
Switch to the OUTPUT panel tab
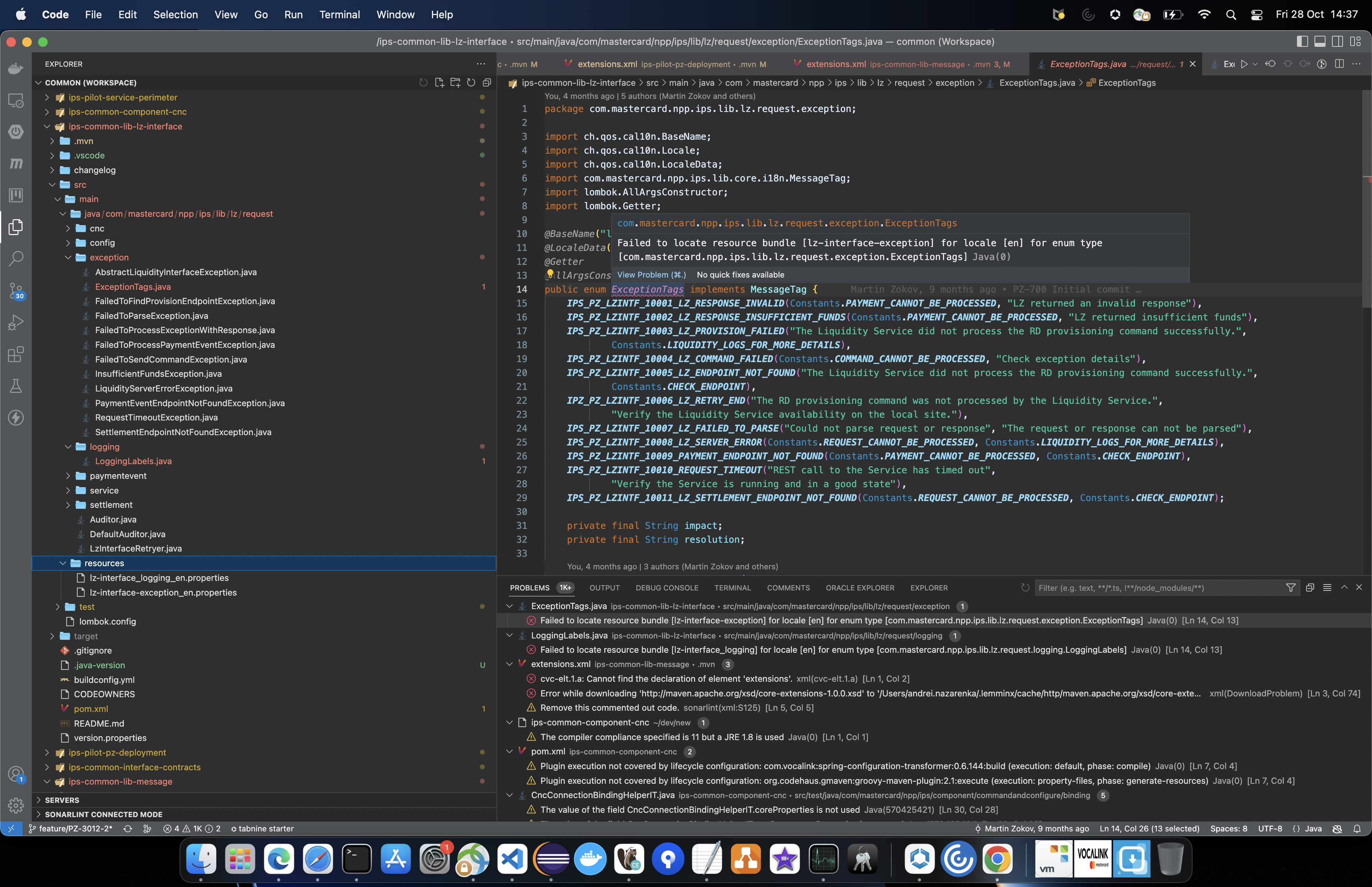coord(605,588)
